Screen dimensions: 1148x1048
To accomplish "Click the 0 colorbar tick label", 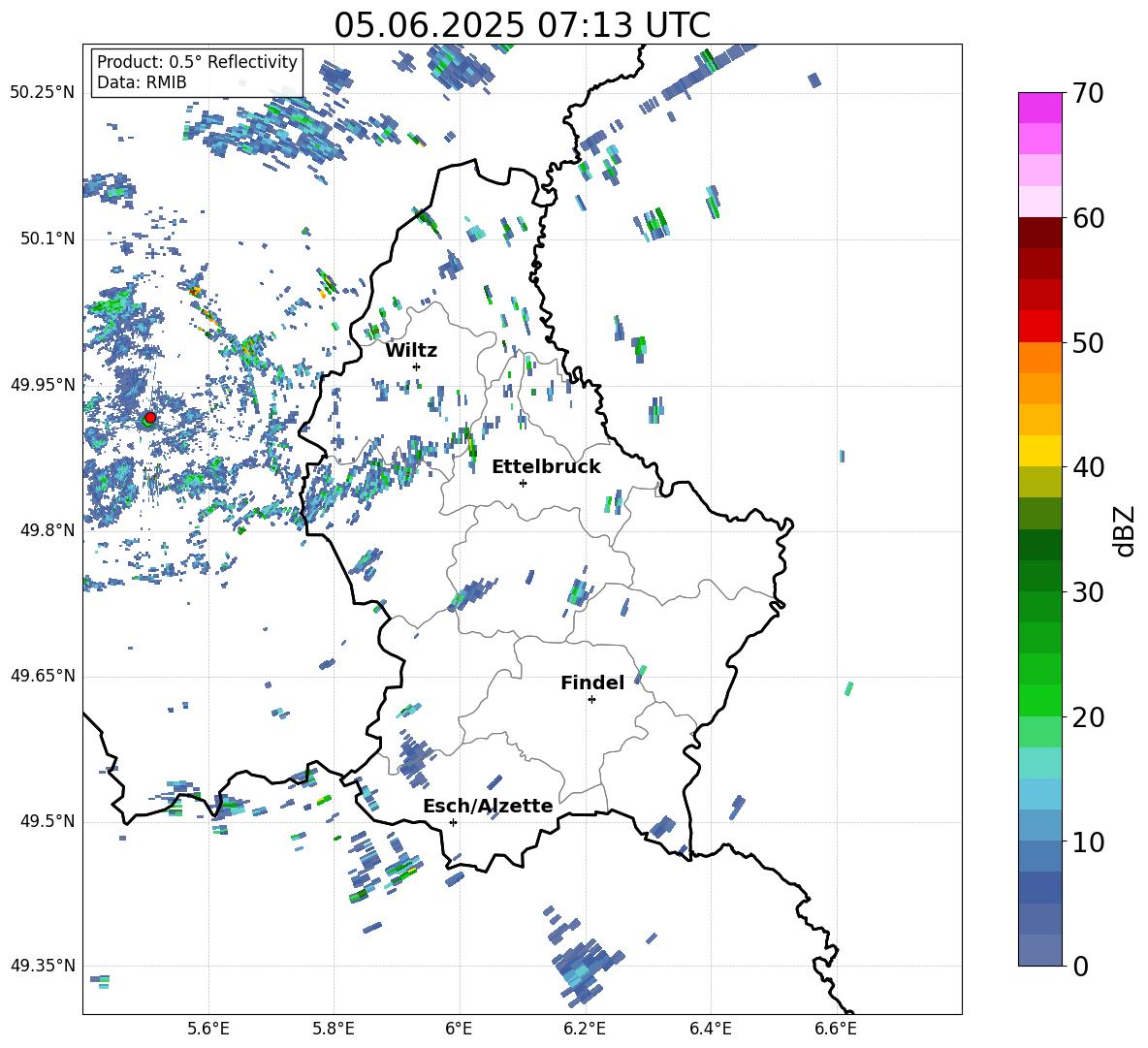I will tap(1081, 967).
